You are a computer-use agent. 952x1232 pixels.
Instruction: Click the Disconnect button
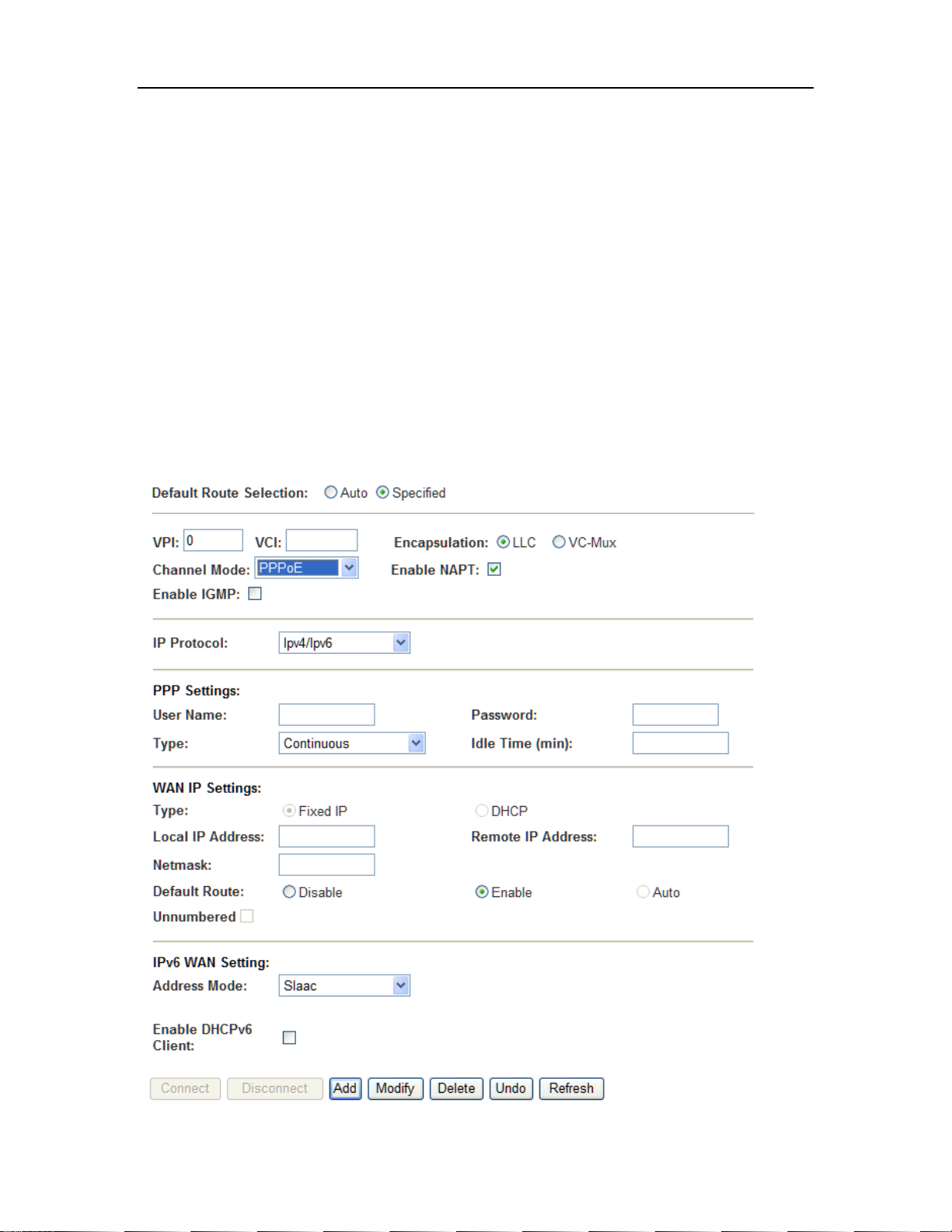pos(275,1088)
